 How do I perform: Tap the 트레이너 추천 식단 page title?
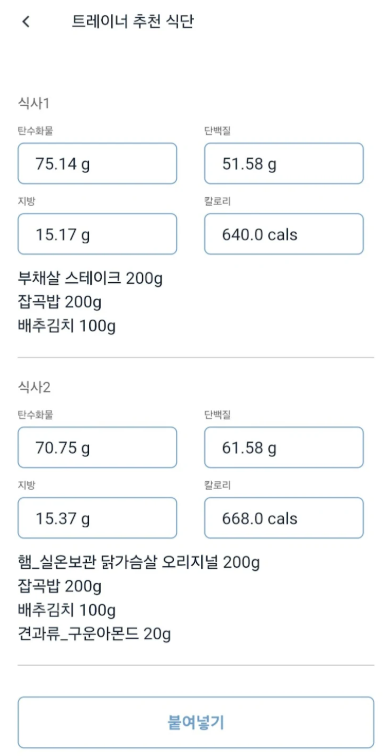(x=133, y=22)
